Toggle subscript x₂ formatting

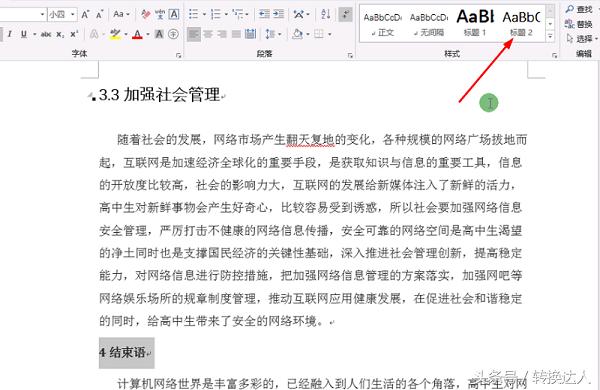click(60, 34)
